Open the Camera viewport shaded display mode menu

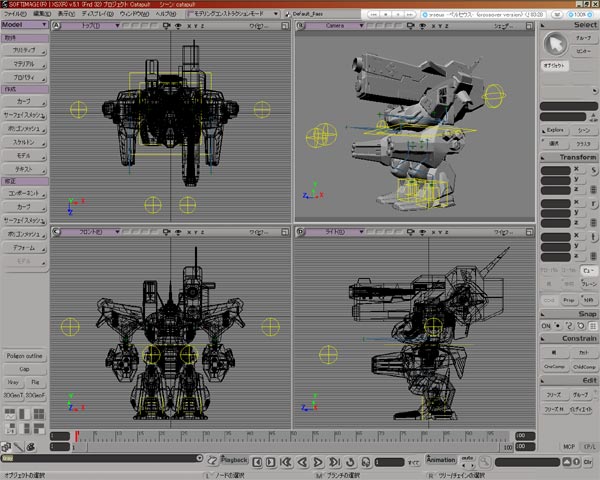[x=503, y=26]
